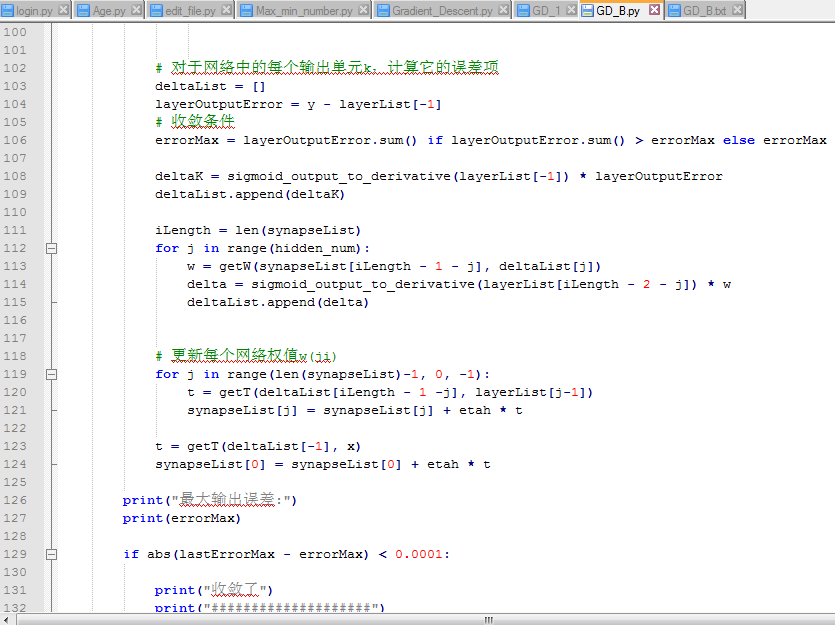835x625 pixels.
Task: Click 'lastErrorMax' on line 129
Action: pyautogui.click(x=227, y=554)
